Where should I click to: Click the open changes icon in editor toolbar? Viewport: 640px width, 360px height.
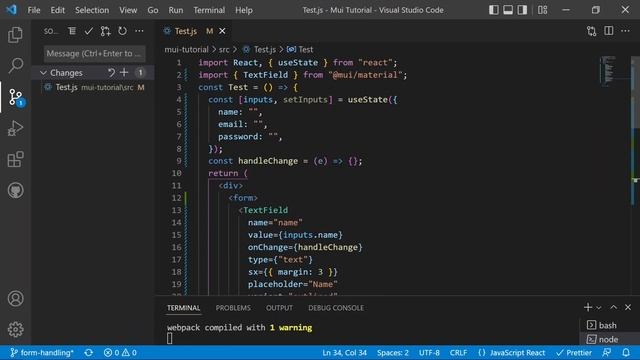(591, 31)
